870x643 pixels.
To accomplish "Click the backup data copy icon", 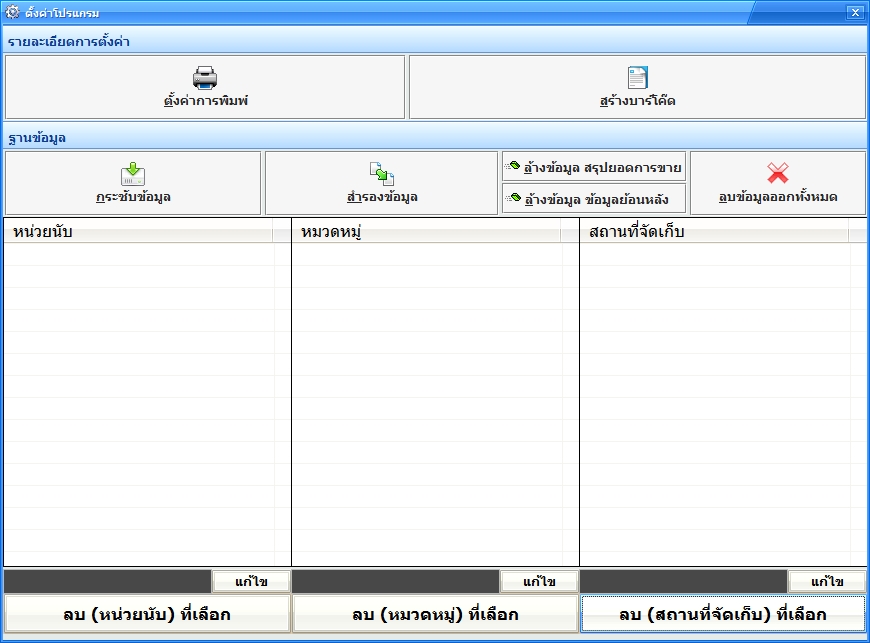I will click(382, 174).
